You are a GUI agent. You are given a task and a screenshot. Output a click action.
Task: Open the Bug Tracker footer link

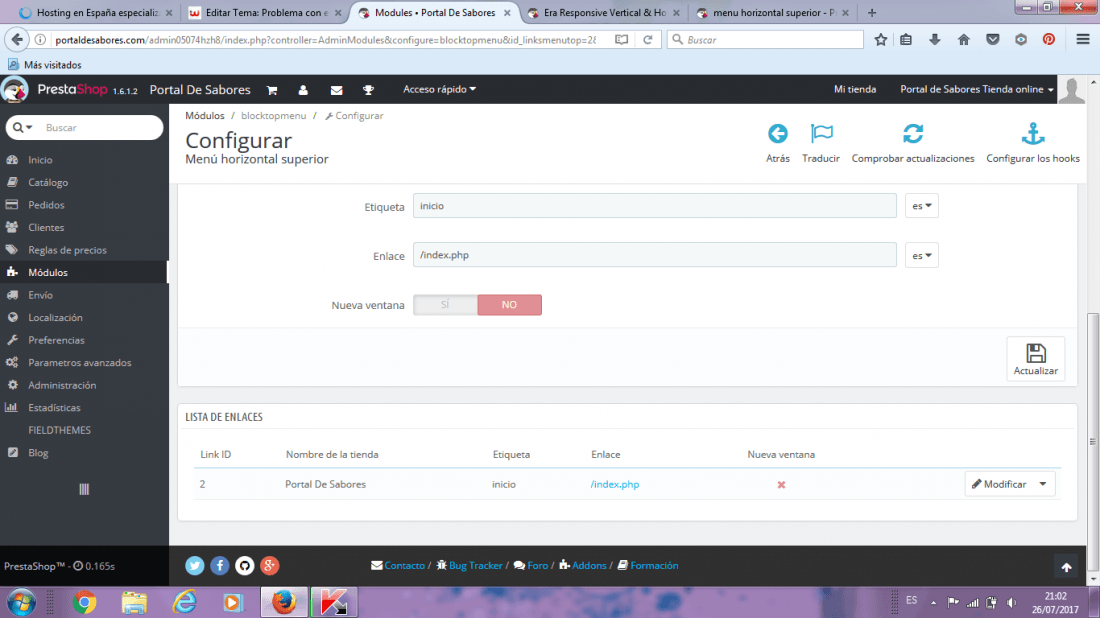[476, 565]
